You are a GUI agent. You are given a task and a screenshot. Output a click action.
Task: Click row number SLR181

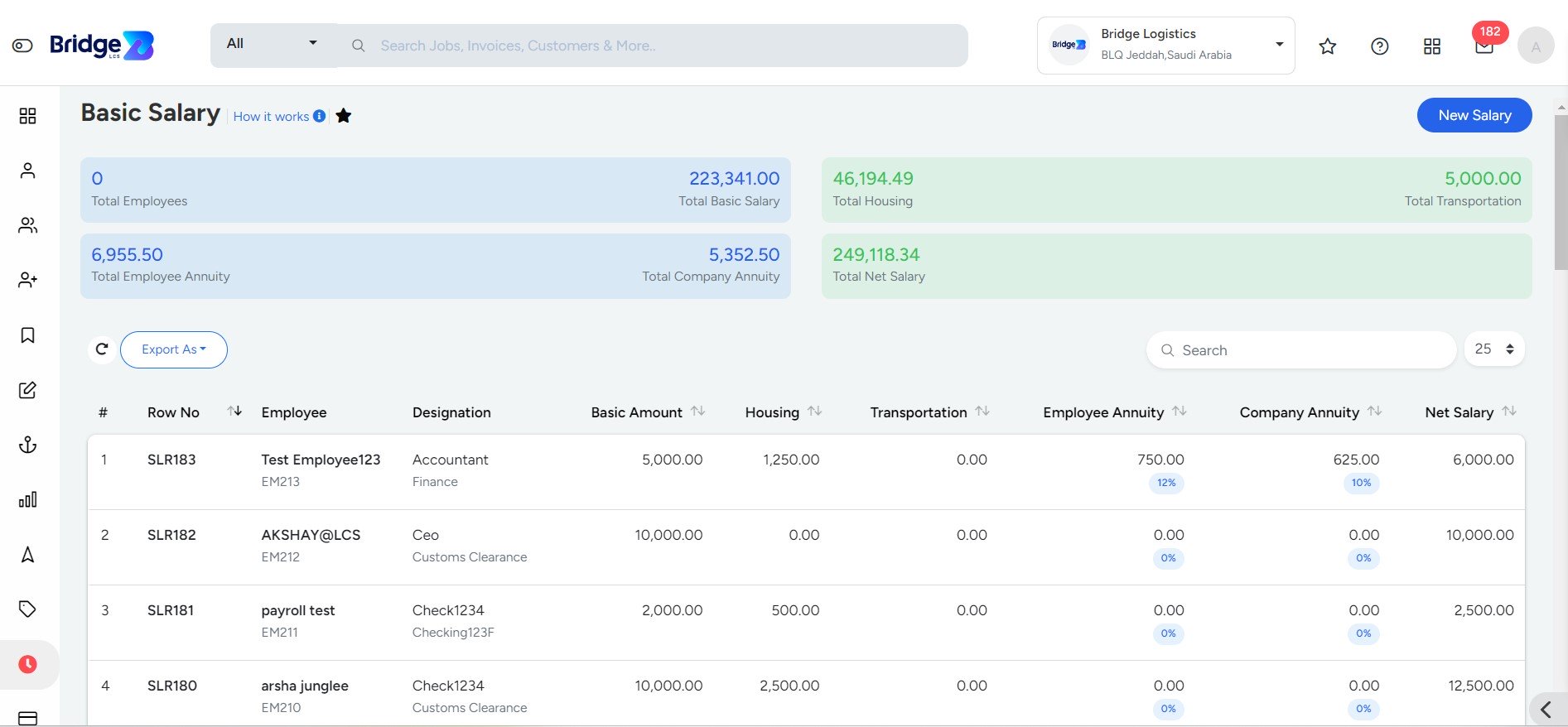[171, 610]
